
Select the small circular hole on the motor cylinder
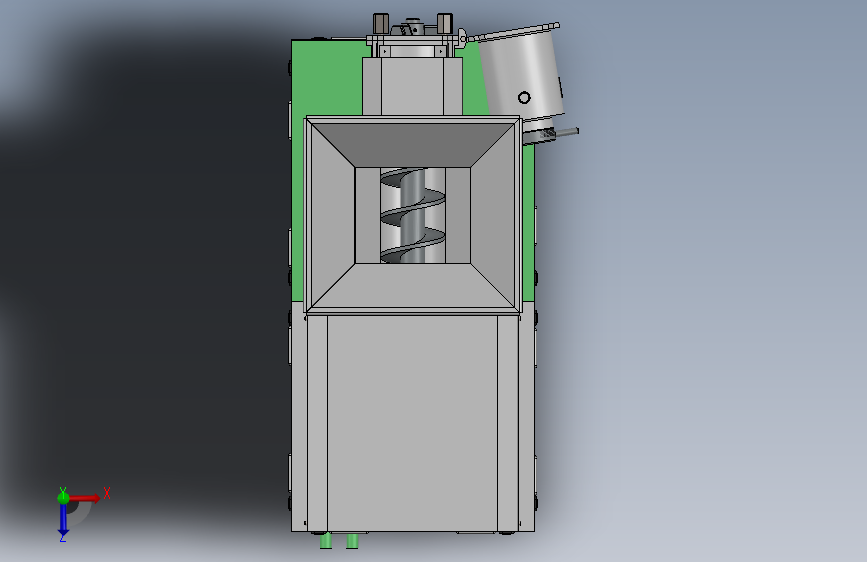pos(524,98)
